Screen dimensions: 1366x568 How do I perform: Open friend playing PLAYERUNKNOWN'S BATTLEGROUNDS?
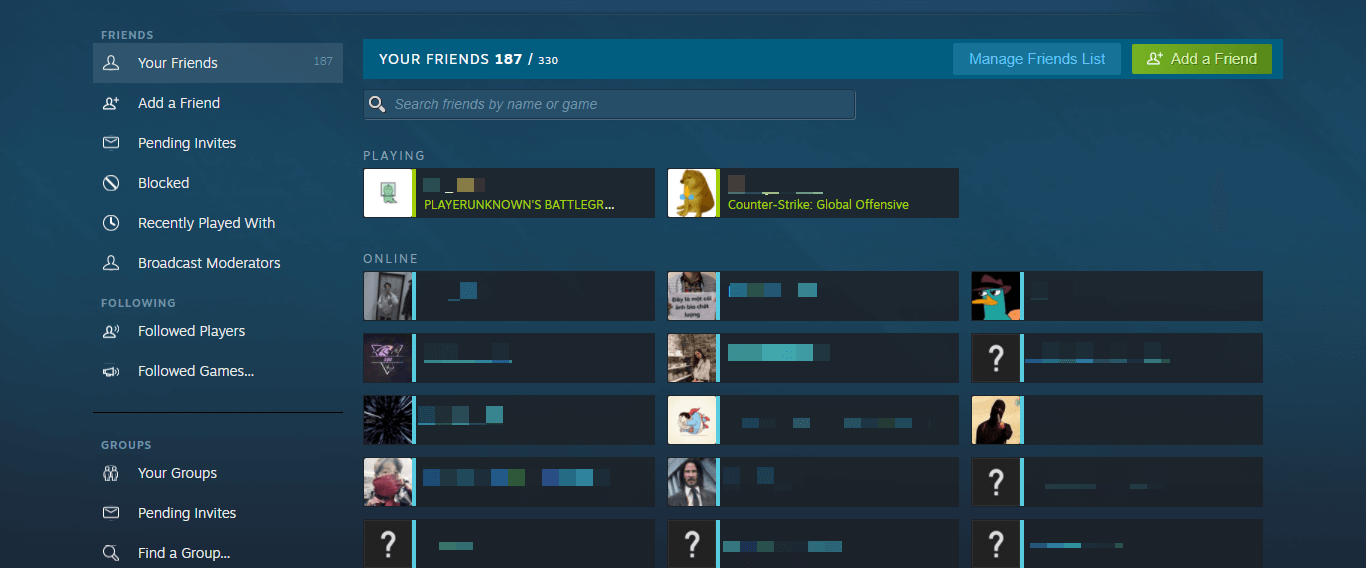509,193
